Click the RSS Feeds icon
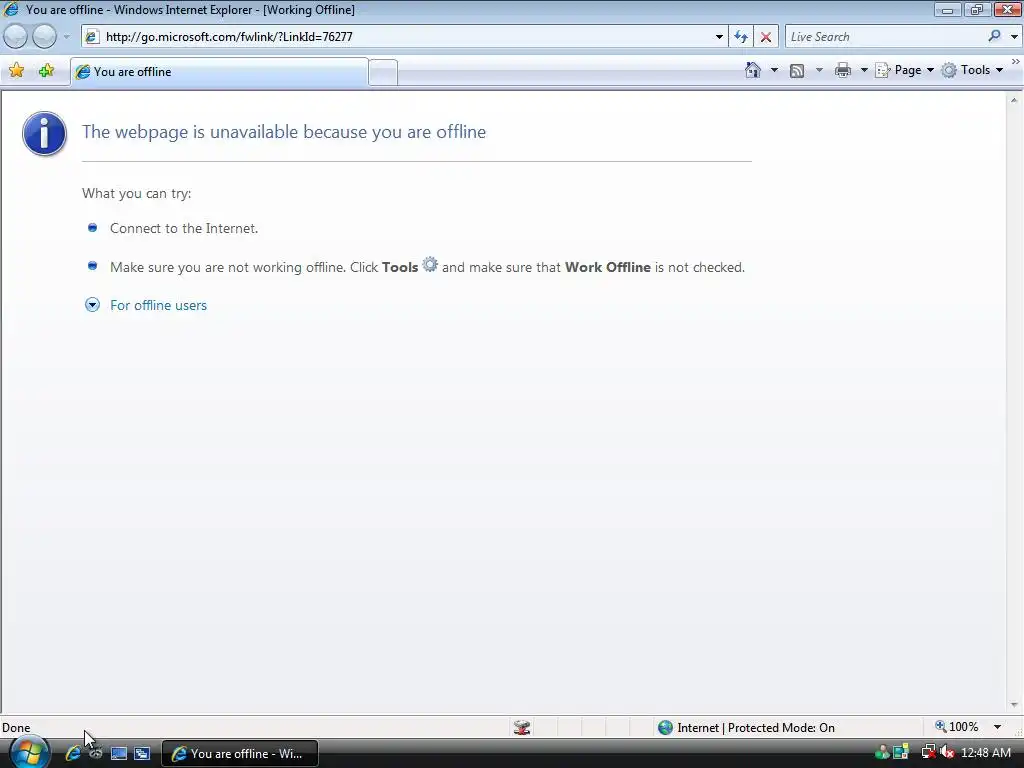The width and height of the screenshot is (1024, 768). (797, 71)
